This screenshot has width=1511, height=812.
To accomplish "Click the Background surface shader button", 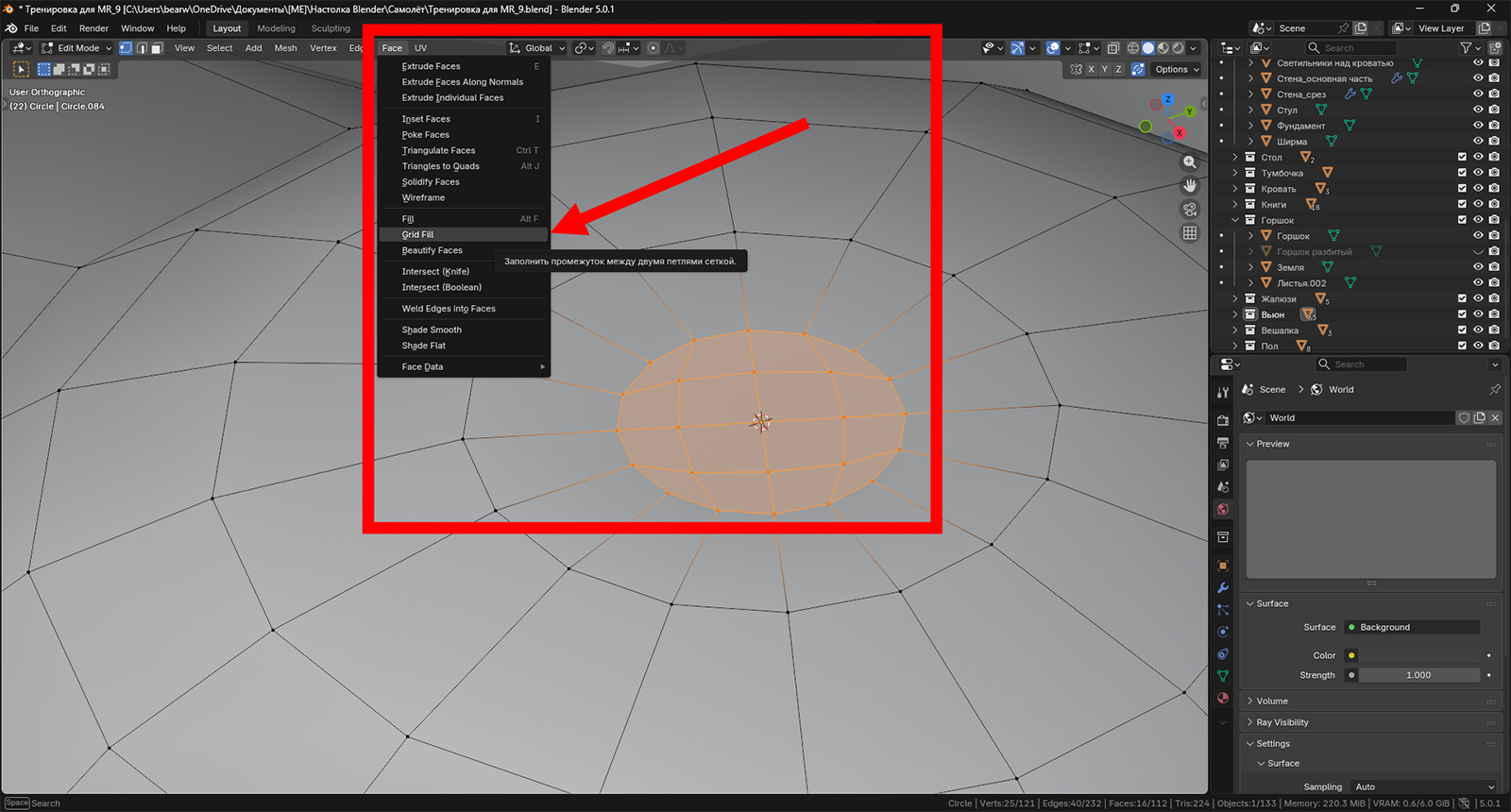I will 1412,628.
